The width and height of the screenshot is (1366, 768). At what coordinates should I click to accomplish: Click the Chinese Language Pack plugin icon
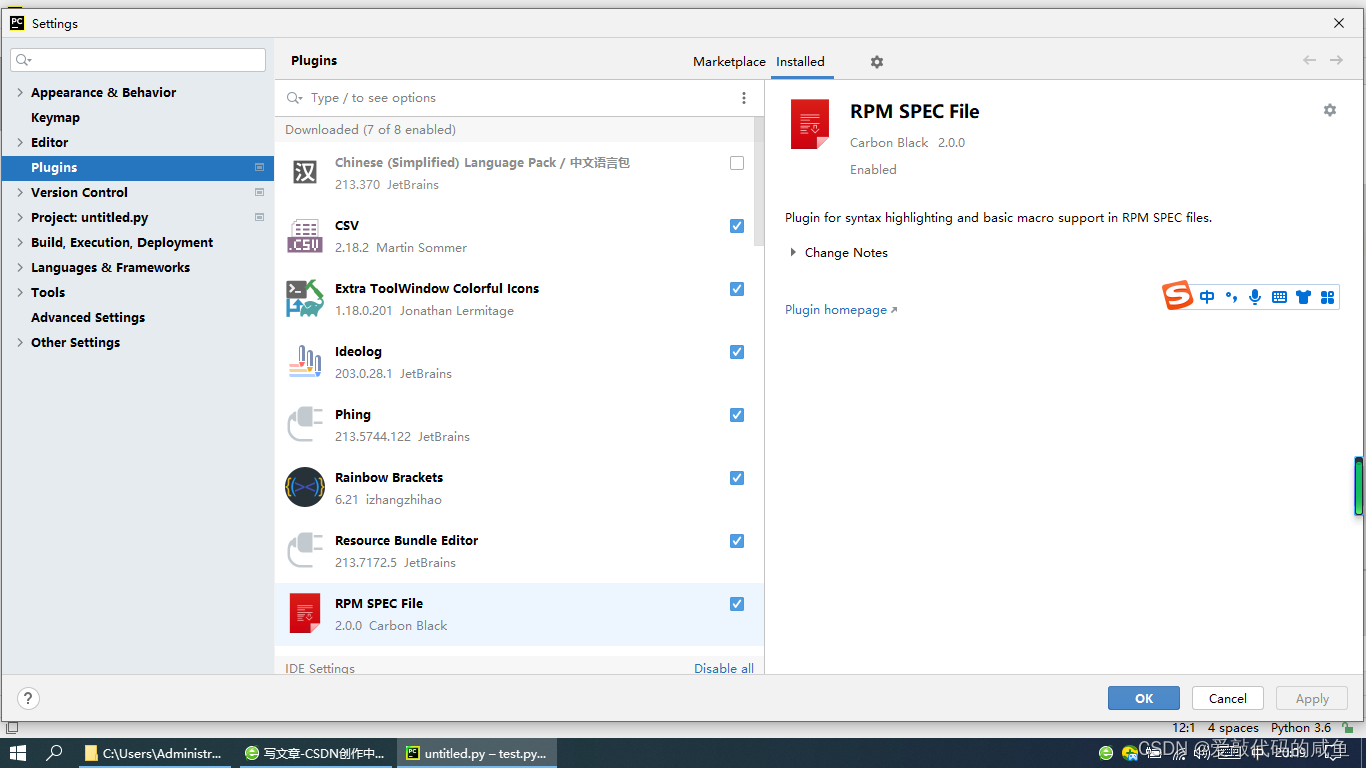[x=305, y=172]
